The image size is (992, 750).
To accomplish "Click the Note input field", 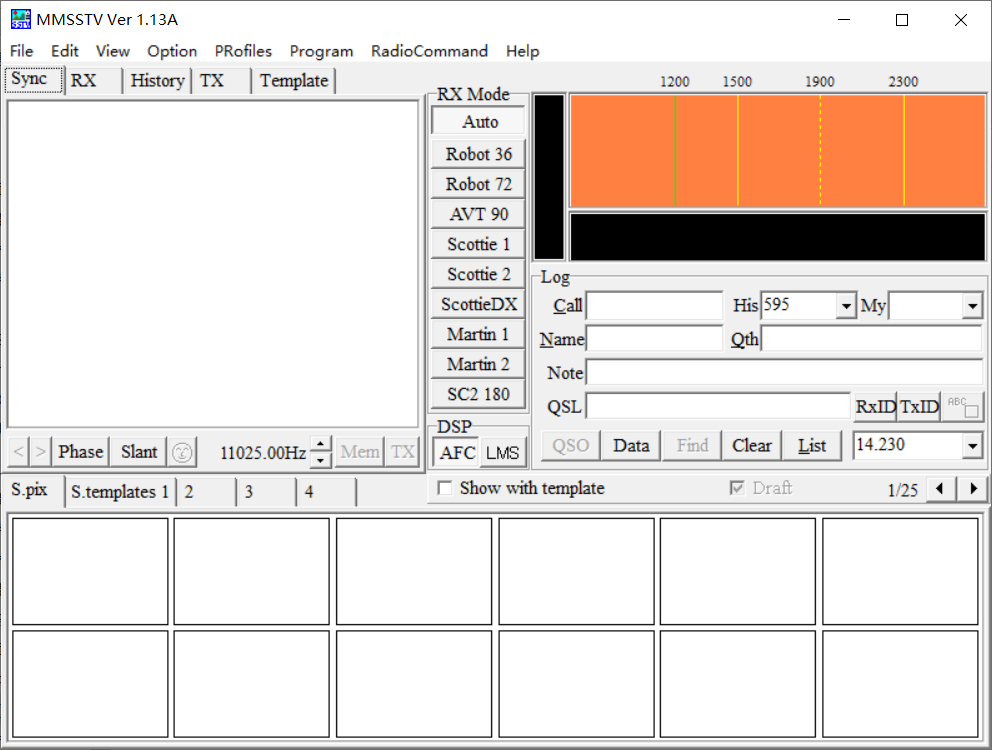I will [x=784, y=372].
